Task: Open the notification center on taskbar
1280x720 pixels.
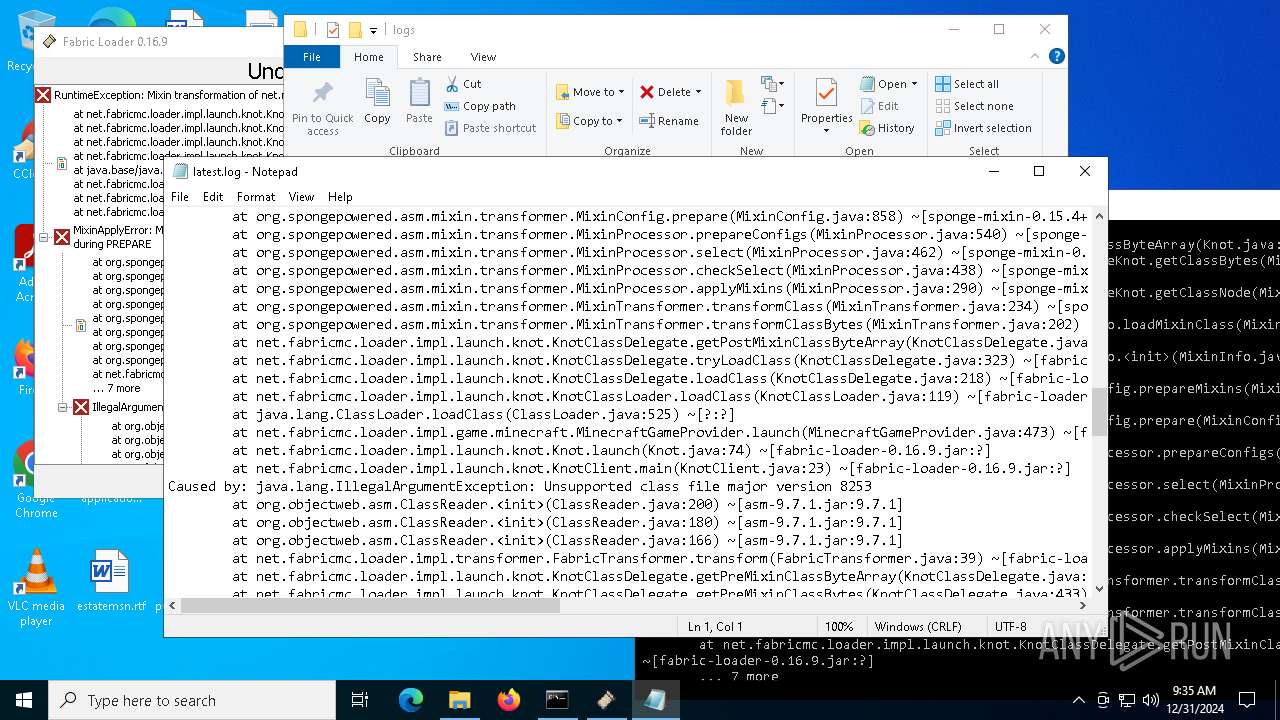Action: [1247, 700]
